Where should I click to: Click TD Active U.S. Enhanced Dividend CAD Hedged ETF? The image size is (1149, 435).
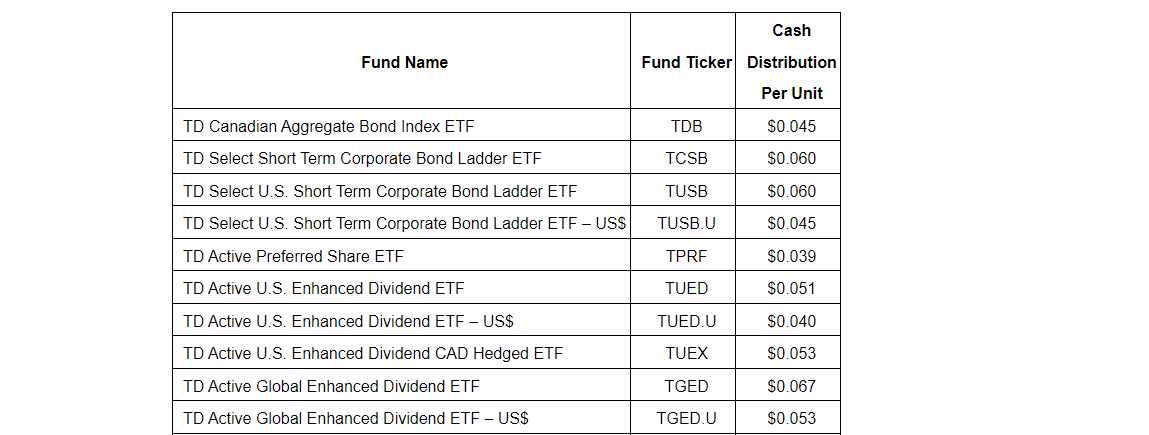click(373, 353)
